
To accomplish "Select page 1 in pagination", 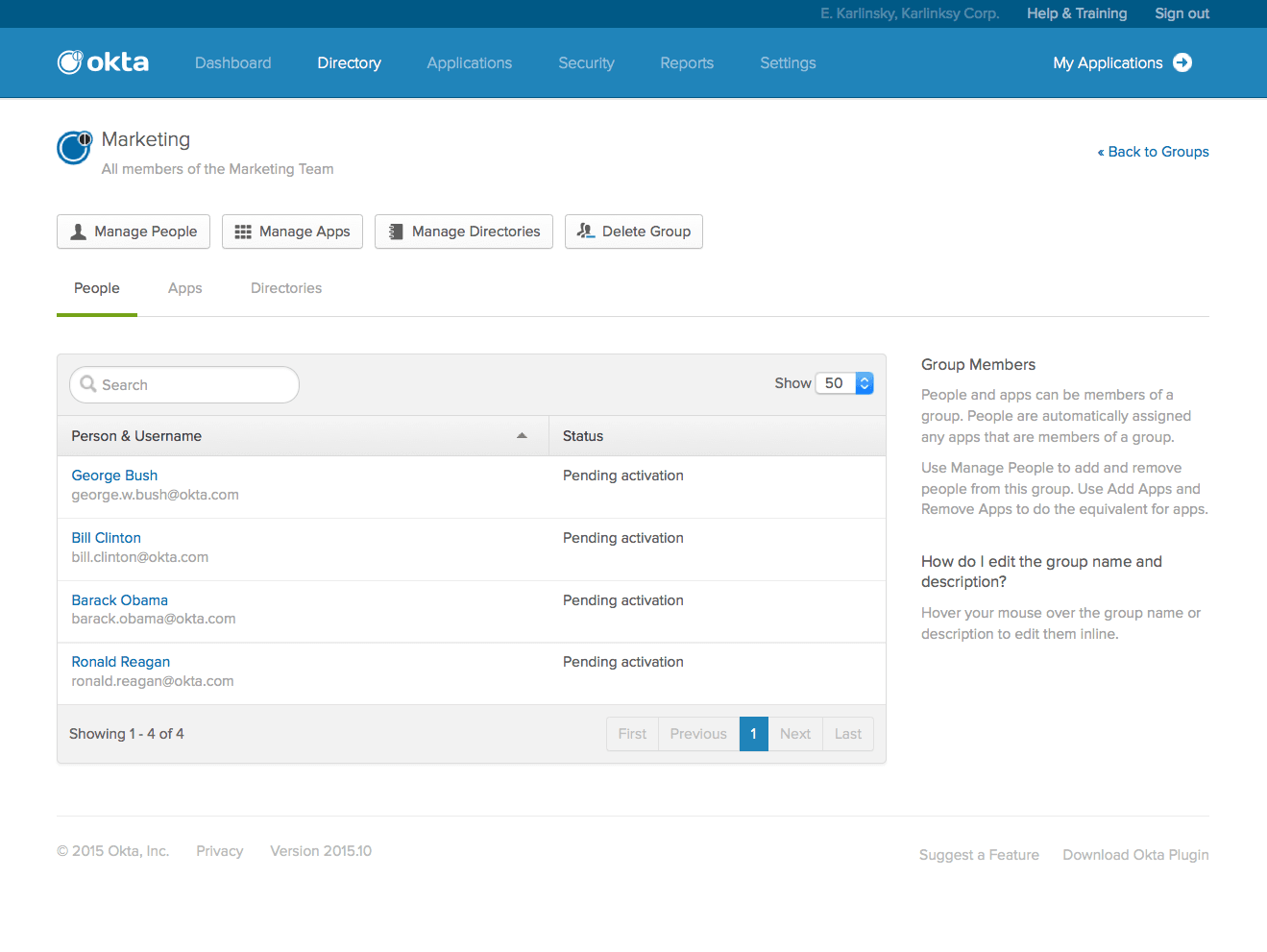I will (x=753, y=734).
